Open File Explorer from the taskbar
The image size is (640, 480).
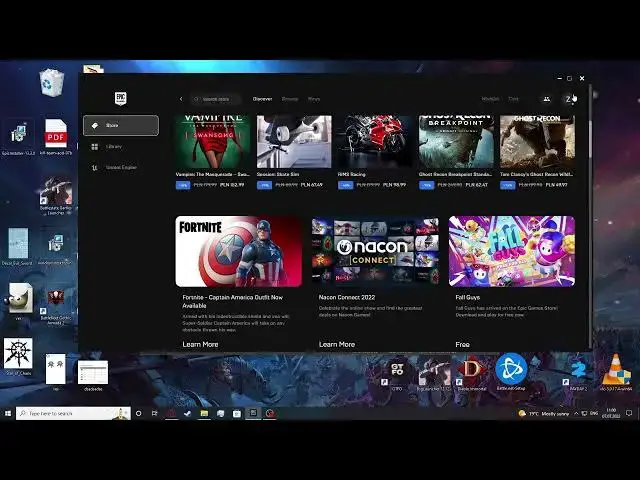[204, 413]
